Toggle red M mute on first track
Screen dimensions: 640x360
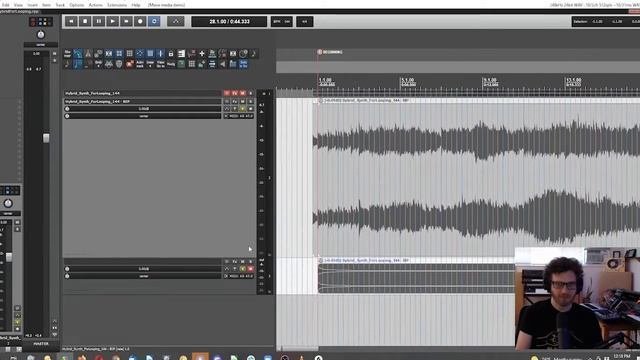[x=242, y=93]
